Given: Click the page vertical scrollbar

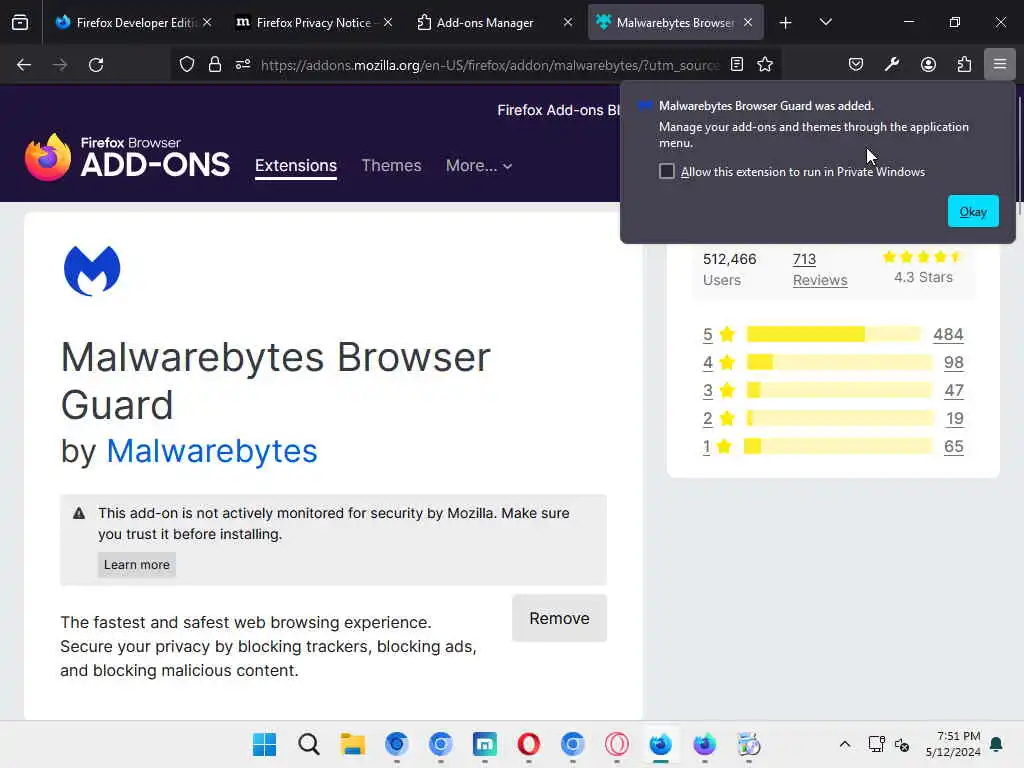Looking at the screenshot, I should [x=1019, y=157].
